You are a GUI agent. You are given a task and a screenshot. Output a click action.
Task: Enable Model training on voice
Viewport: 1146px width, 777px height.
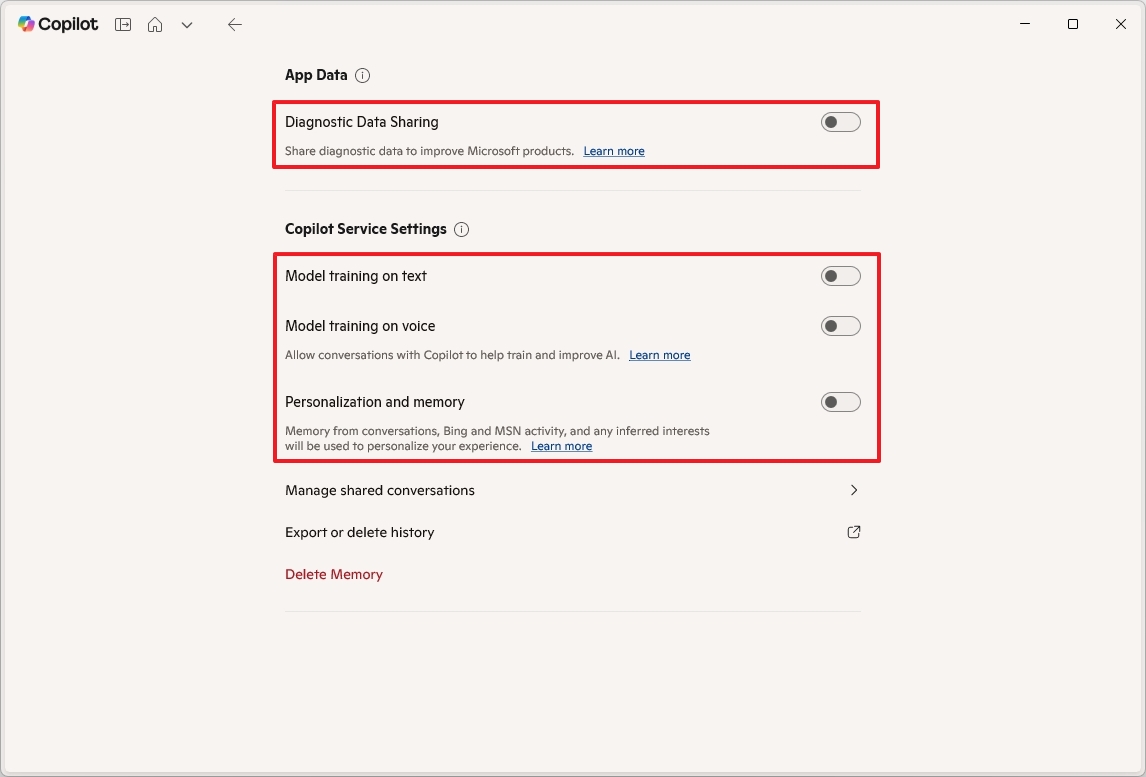(x=840, y=325)
